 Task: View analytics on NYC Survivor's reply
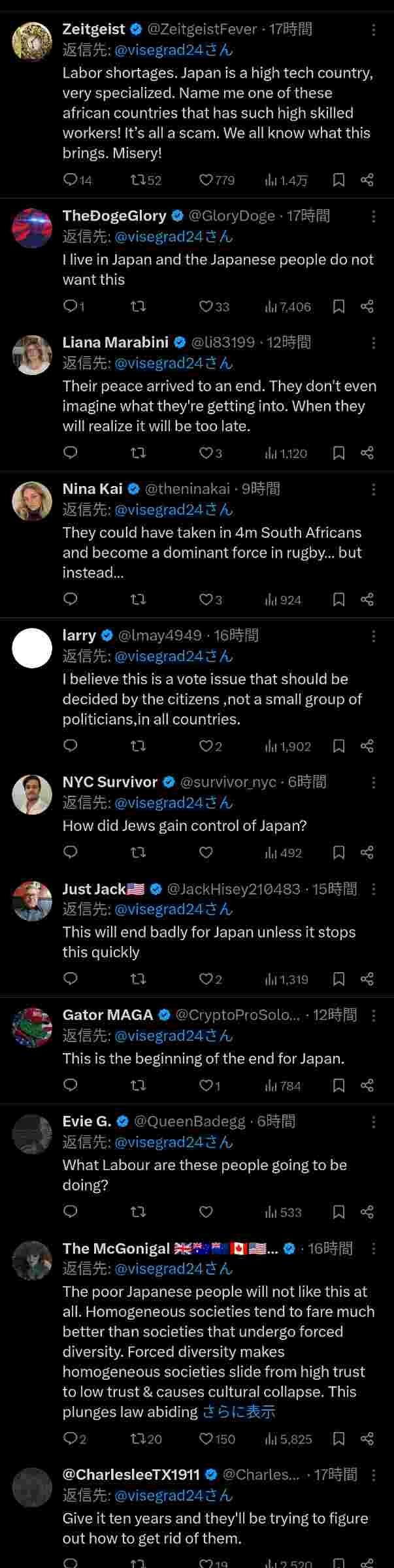click(x=284, y=853)
